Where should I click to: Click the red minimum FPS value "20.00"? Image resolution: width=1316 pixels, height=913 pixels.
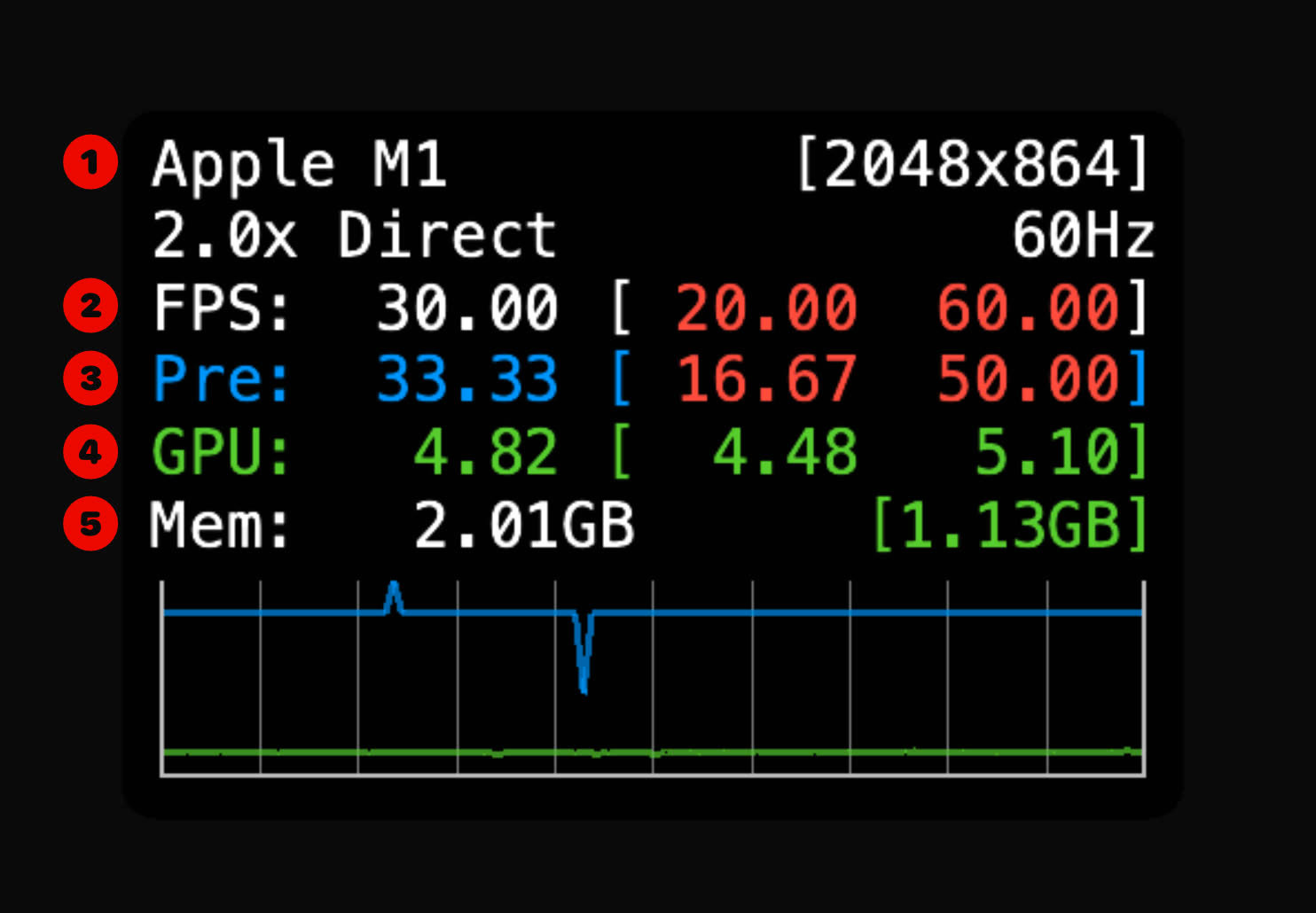click(766, 308)
